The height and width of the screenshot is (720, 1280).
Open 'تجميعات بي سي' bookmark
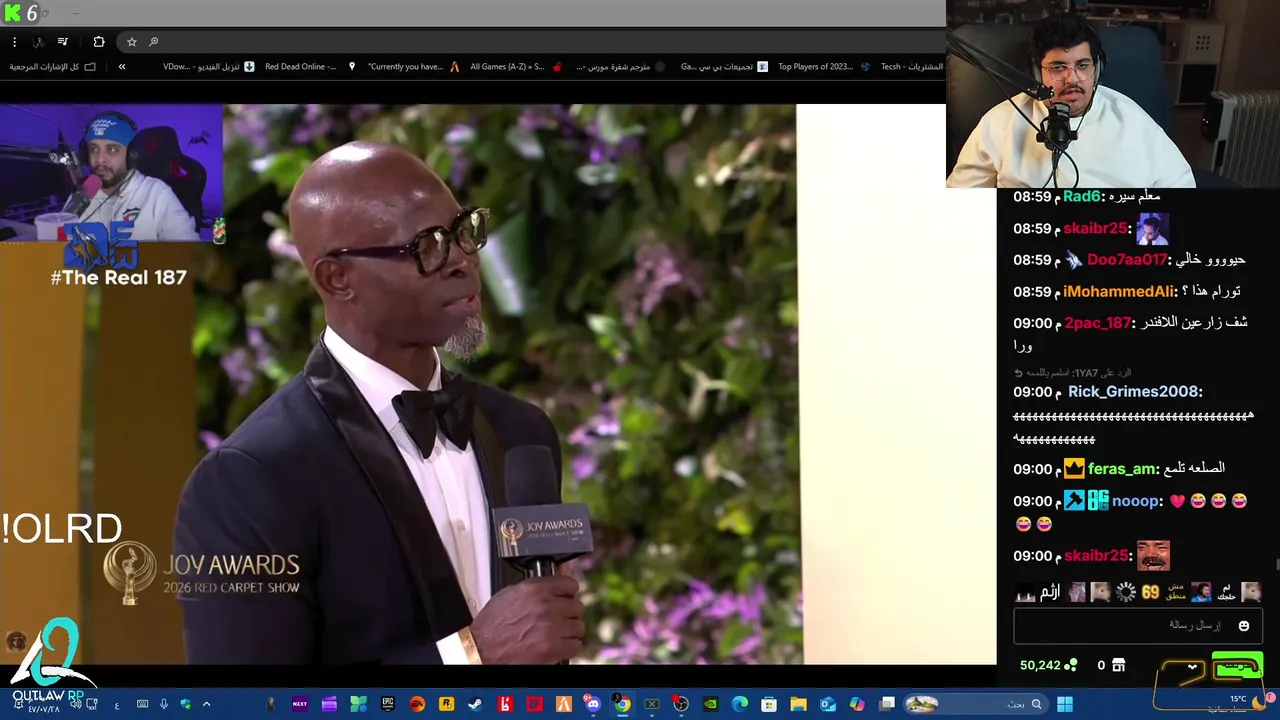click(724, 67)
